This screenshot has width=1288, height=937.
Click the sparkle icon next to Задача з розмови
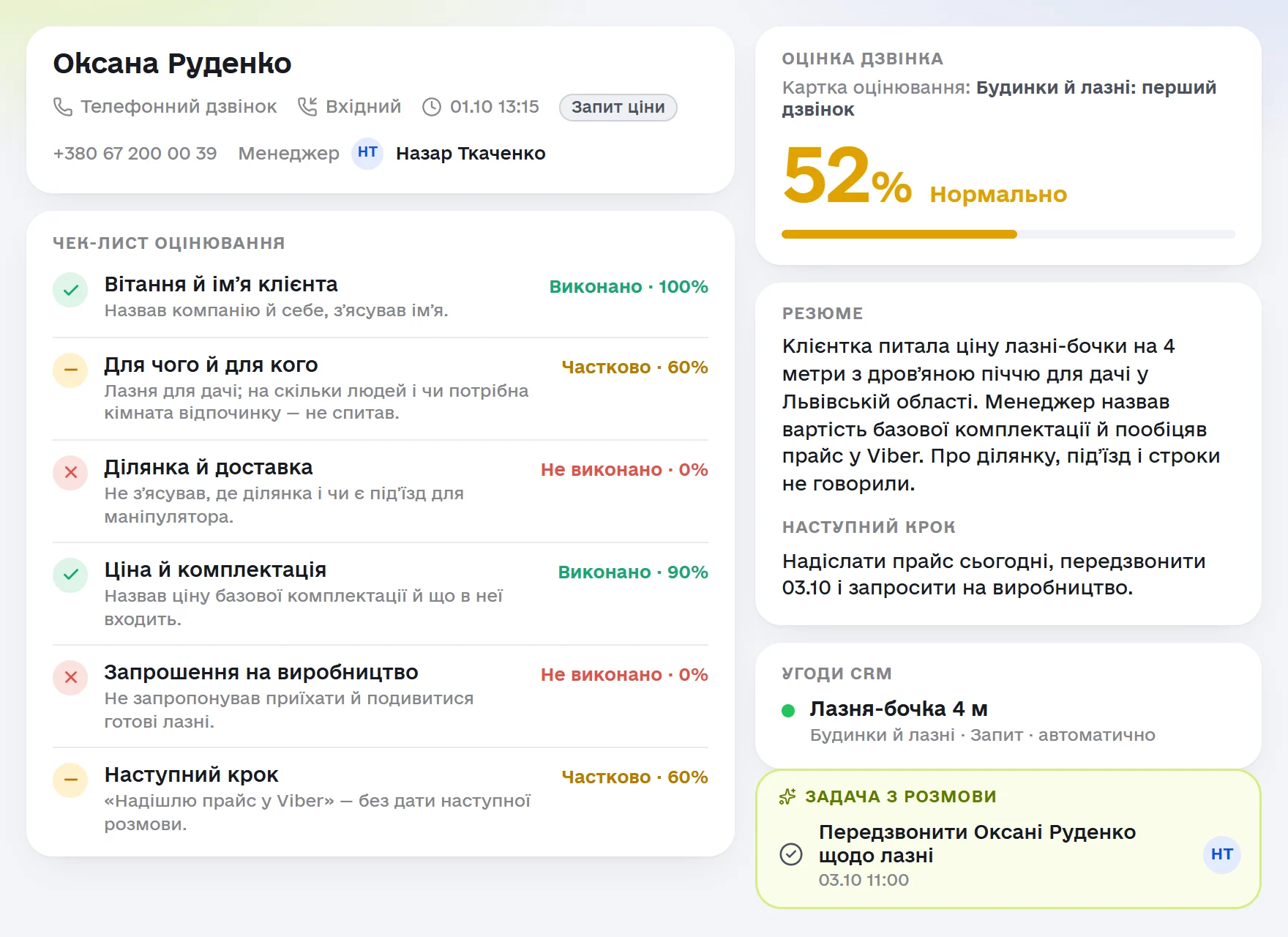point(787,796)
